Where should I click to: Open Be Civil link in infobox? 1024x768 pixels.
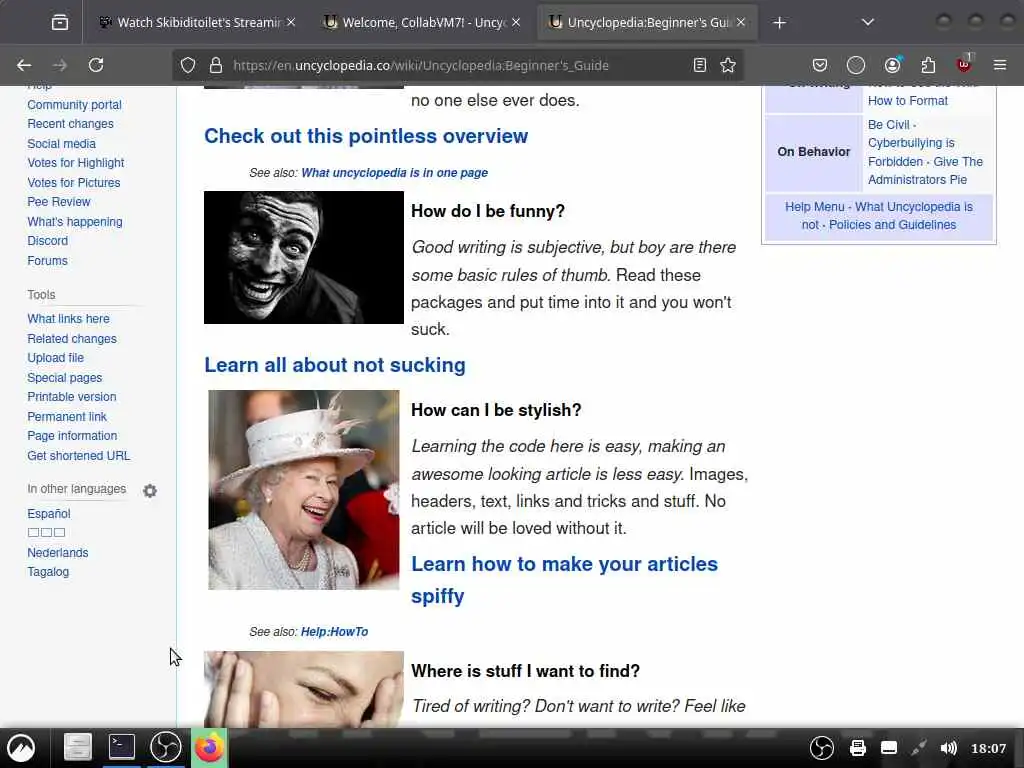click(x=888, y=124)
